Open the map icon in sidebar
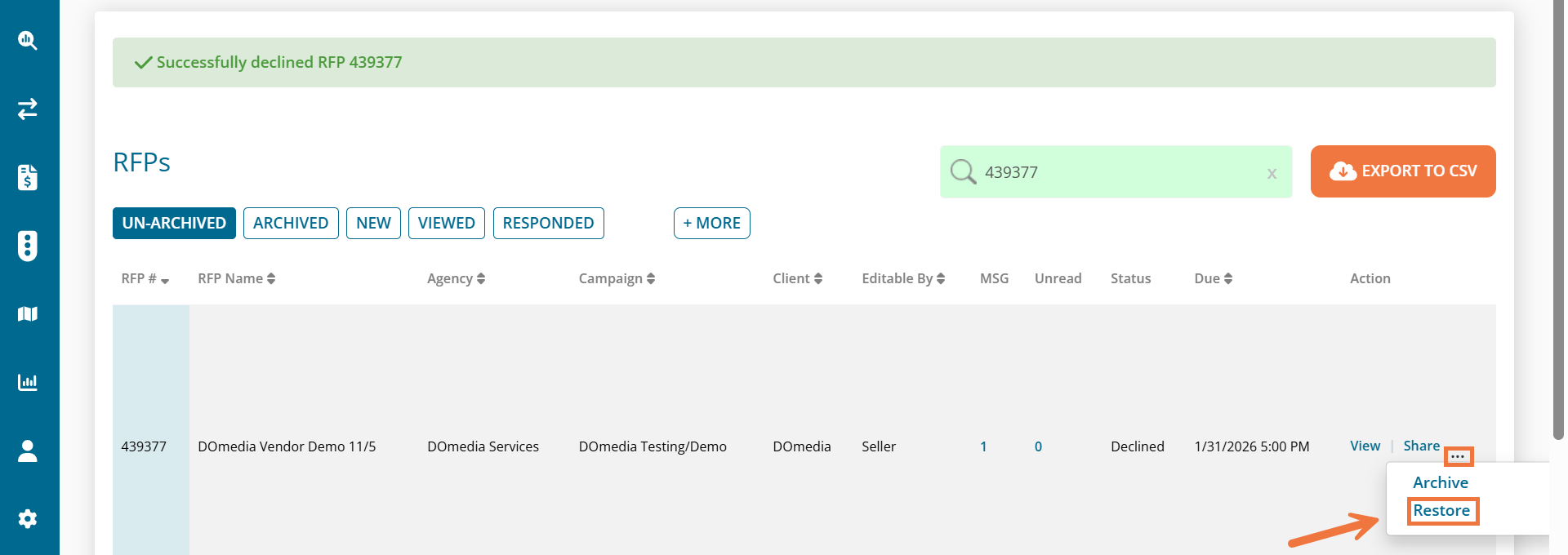The image size is (1568, 555). (28, 314)
